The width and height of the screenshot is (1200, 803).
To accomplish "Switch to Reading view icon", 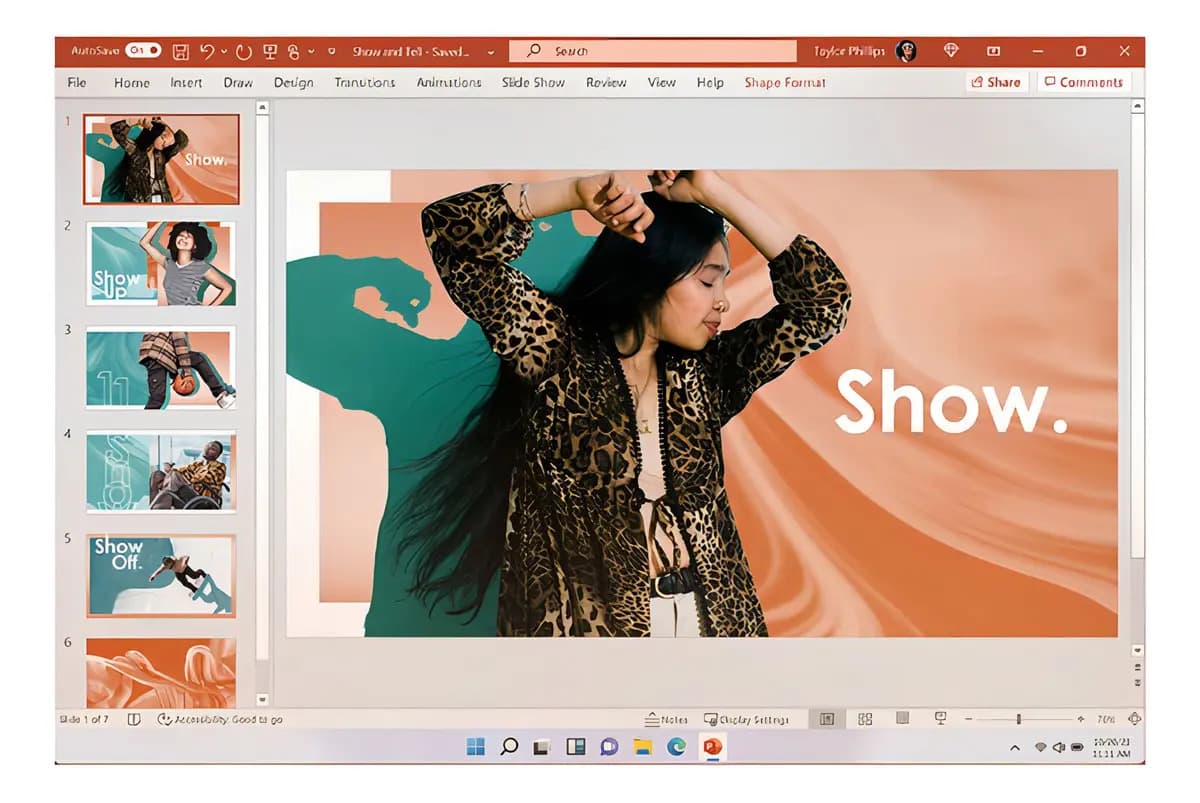I will click(x=902, y=718).
